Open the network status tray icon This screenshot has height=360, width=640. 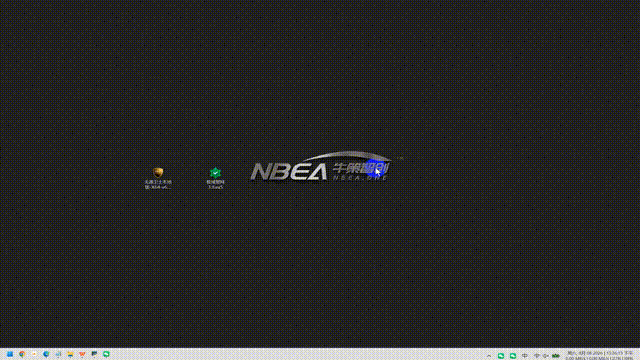click(x=537, y=356)
